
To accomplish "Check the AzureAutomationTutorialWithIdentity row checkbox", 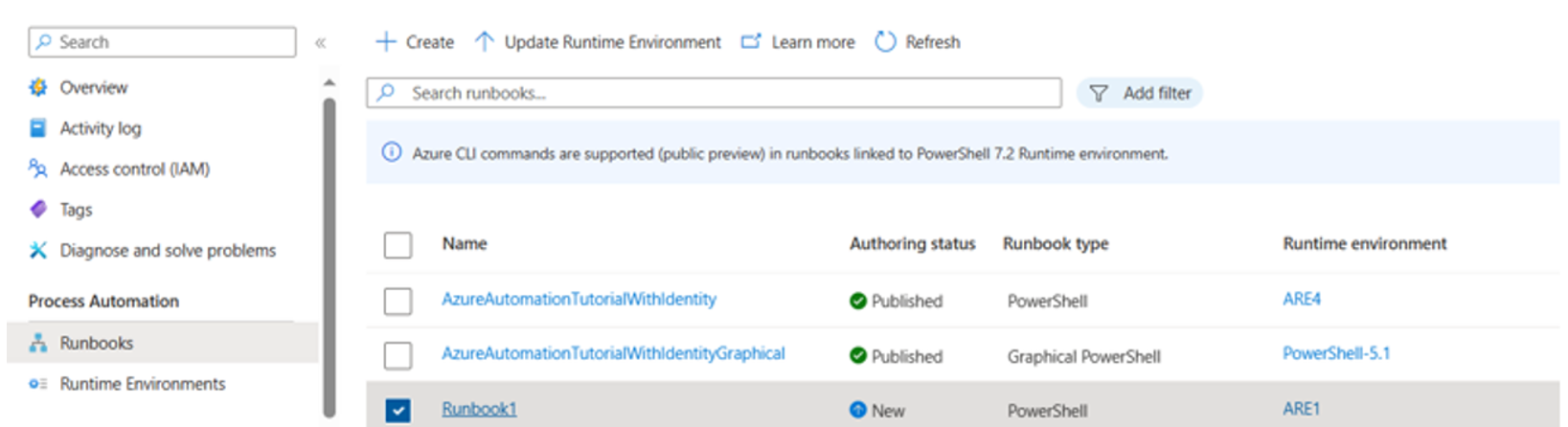I will pyautogui.click(x=398, y=301).
